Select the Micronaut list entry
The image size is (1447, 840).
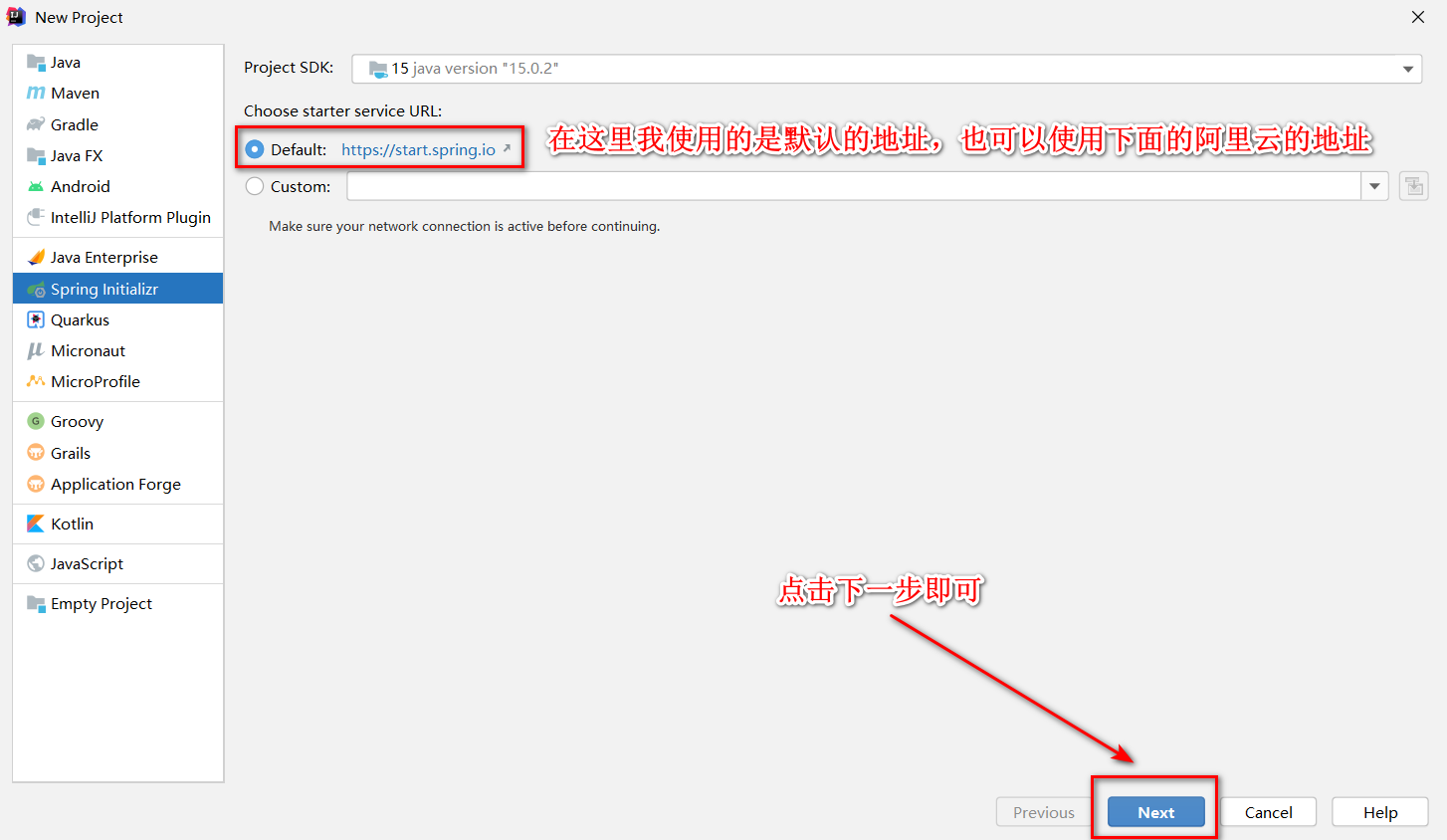tap(117, 351)
